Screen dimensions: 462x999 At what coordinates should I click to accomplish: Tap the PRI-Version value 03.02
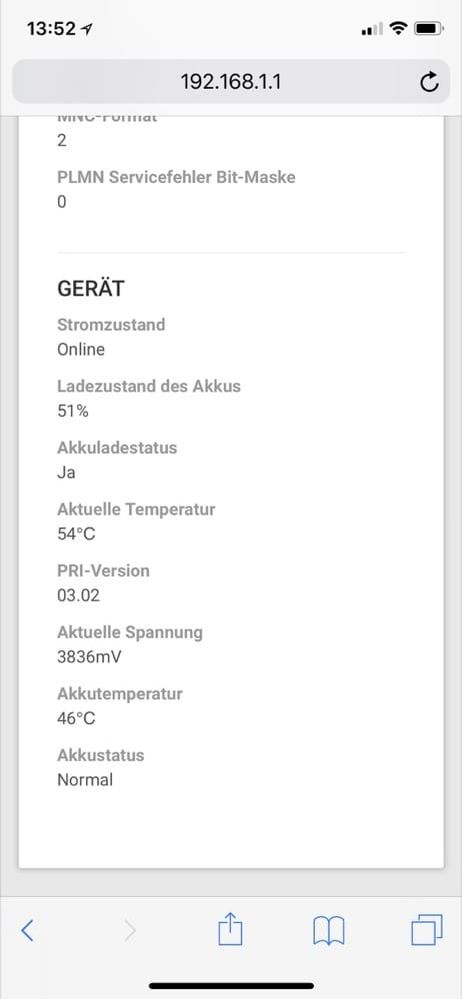point(78,596)
